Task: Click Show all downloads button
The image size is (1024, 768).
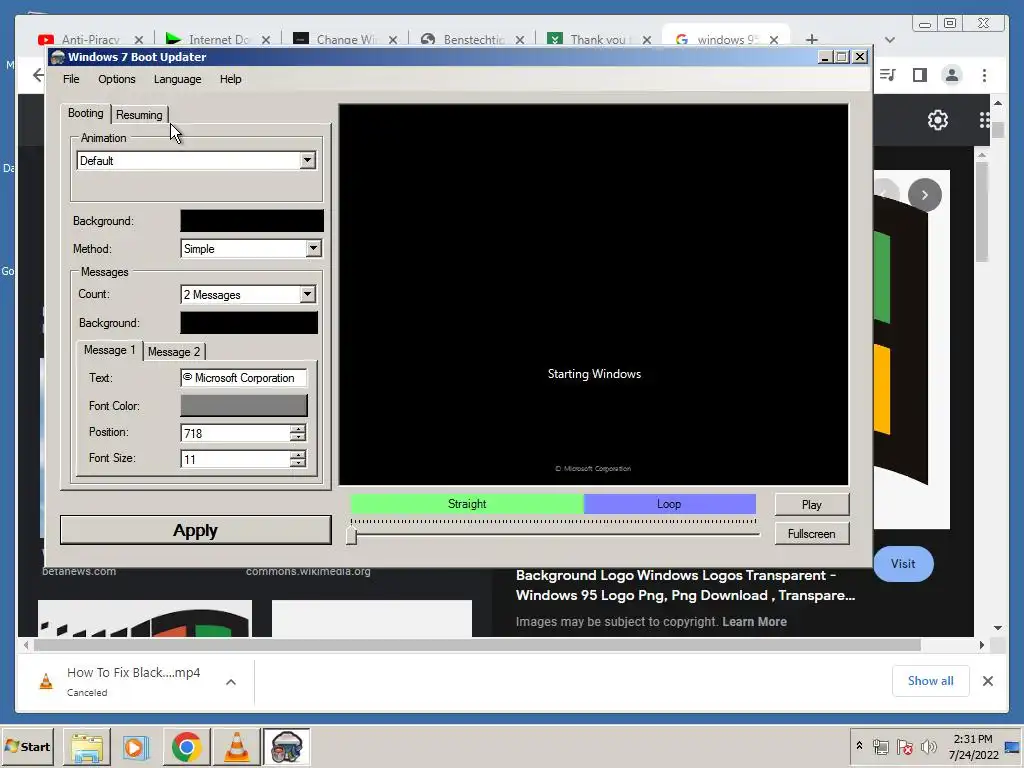Action: pos(931,681)
